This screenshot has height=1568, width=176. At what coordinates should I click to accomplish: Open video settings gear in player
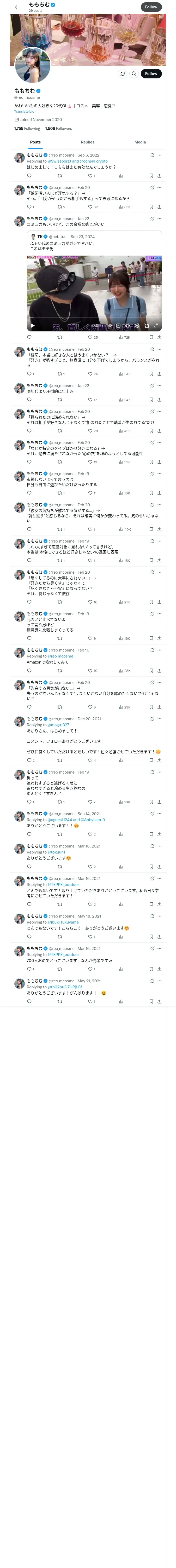pos(137,326)
